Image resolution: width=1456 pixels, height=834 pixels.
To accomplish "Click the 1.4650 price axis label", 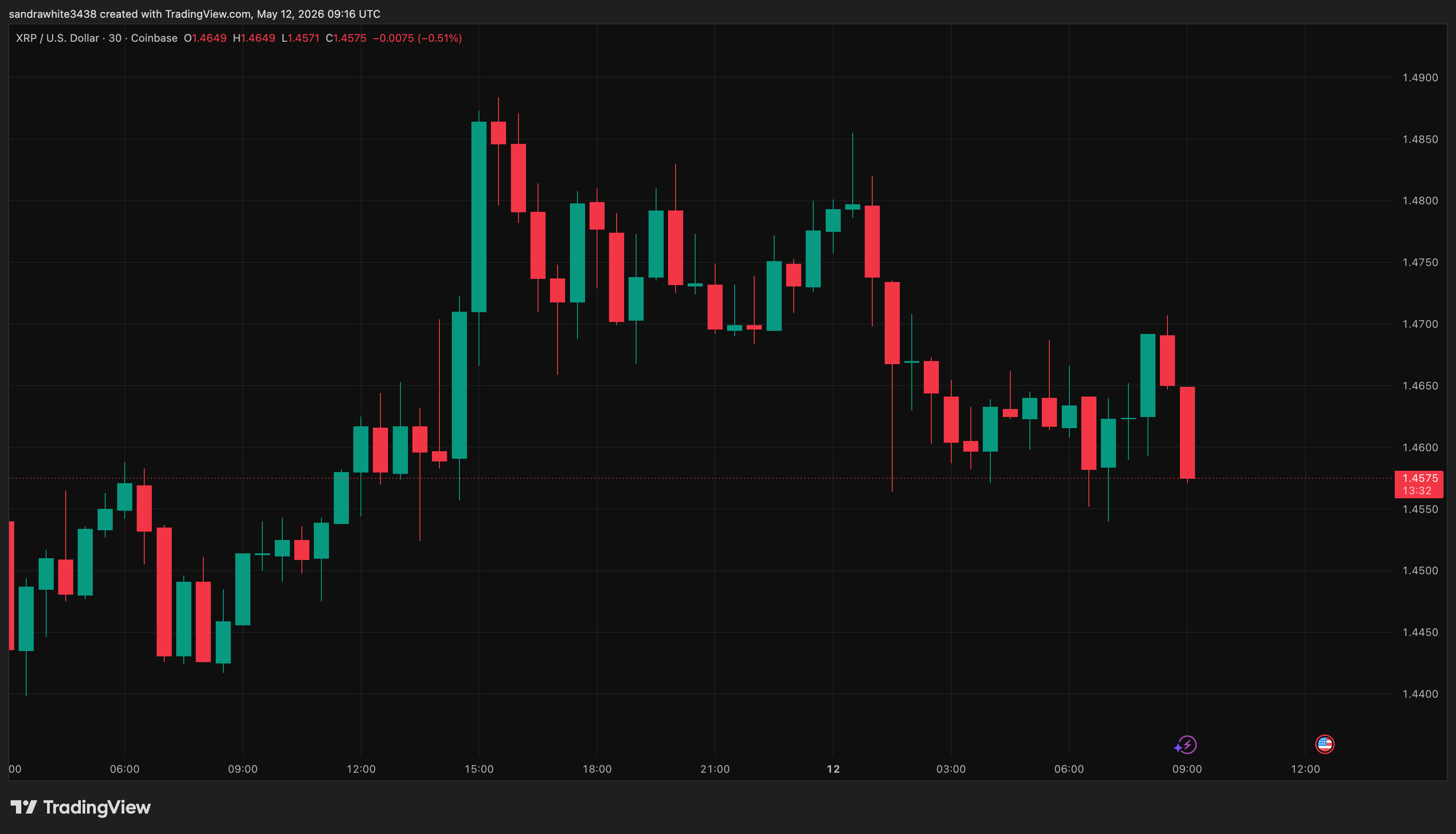I will click(x=1420, y=385).
